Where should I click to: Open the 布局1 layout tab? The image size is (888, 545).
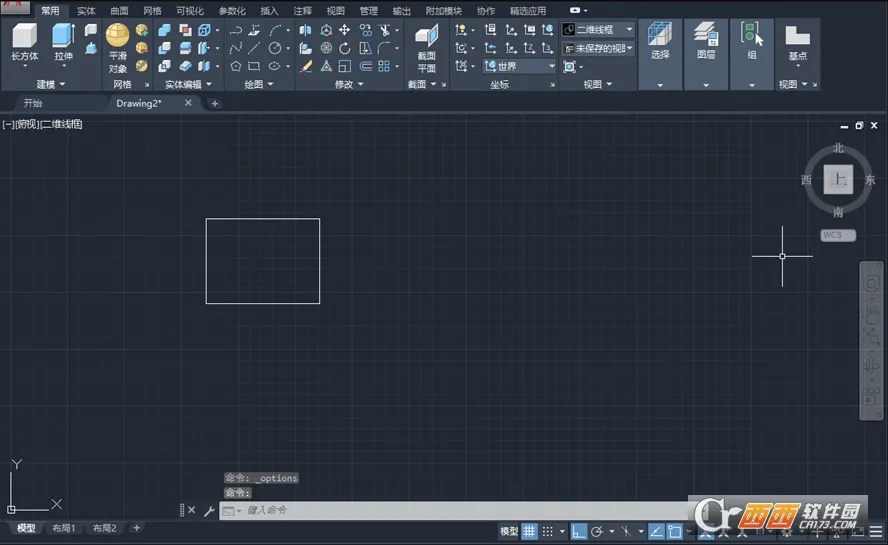[63, 528]
